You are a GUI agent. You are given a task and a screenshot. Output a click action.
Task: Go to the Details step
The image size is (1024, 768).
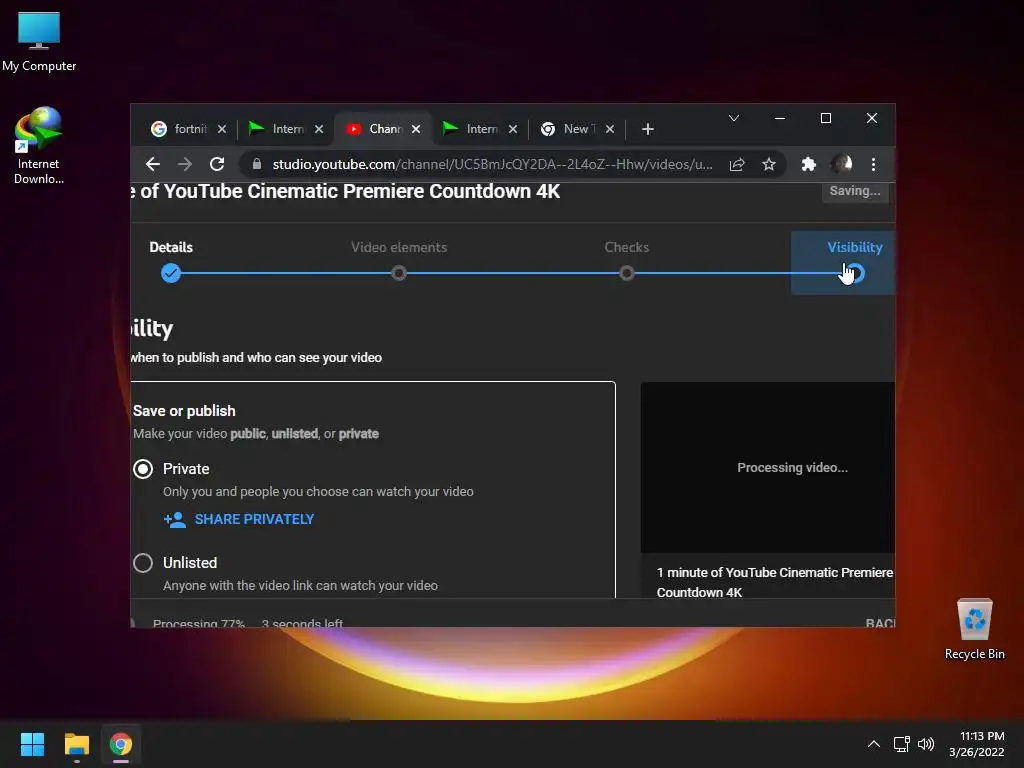pos(171,261)
